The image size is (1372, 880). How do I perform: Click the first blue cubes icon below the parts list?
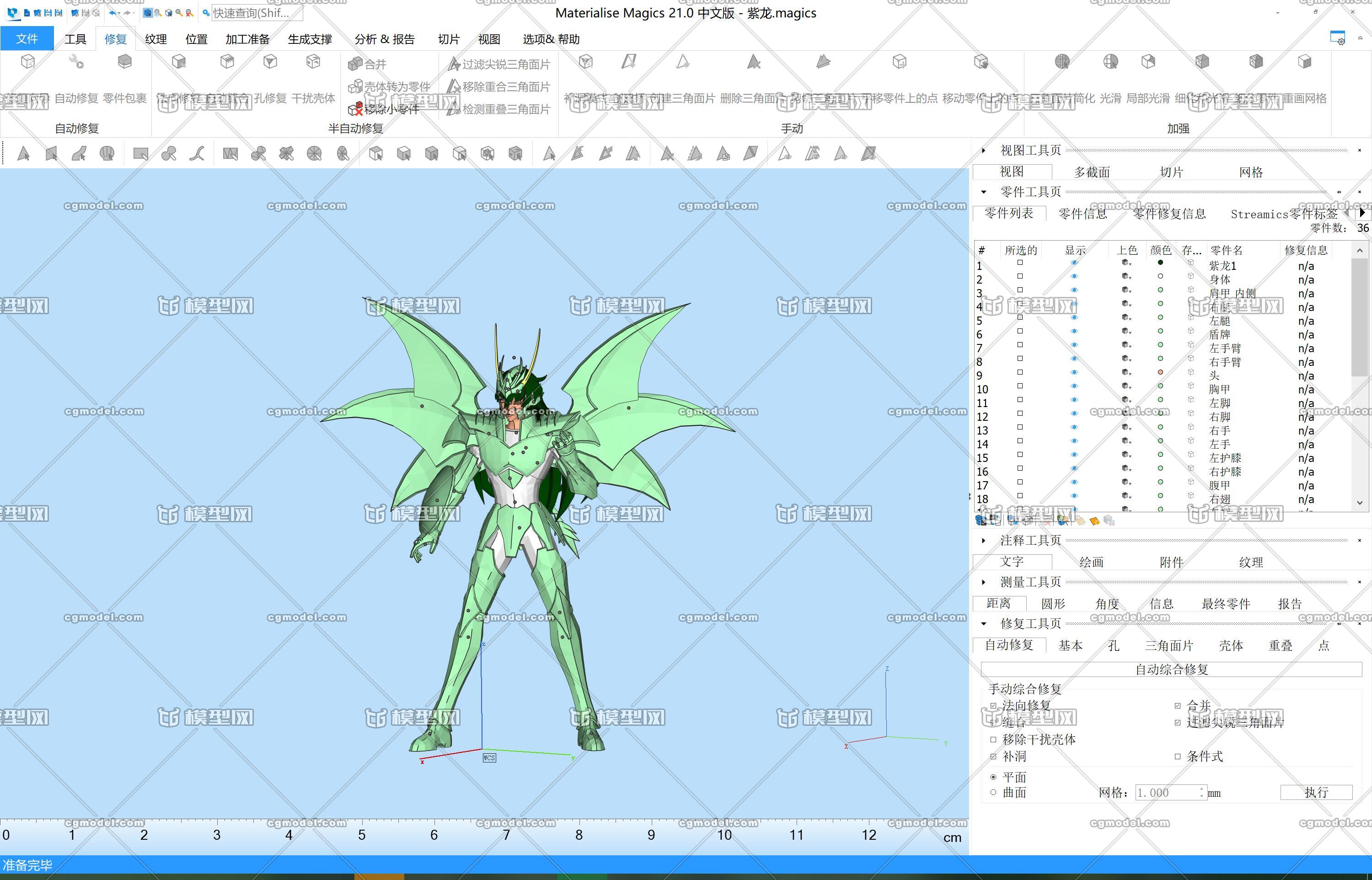coord(981,520)
